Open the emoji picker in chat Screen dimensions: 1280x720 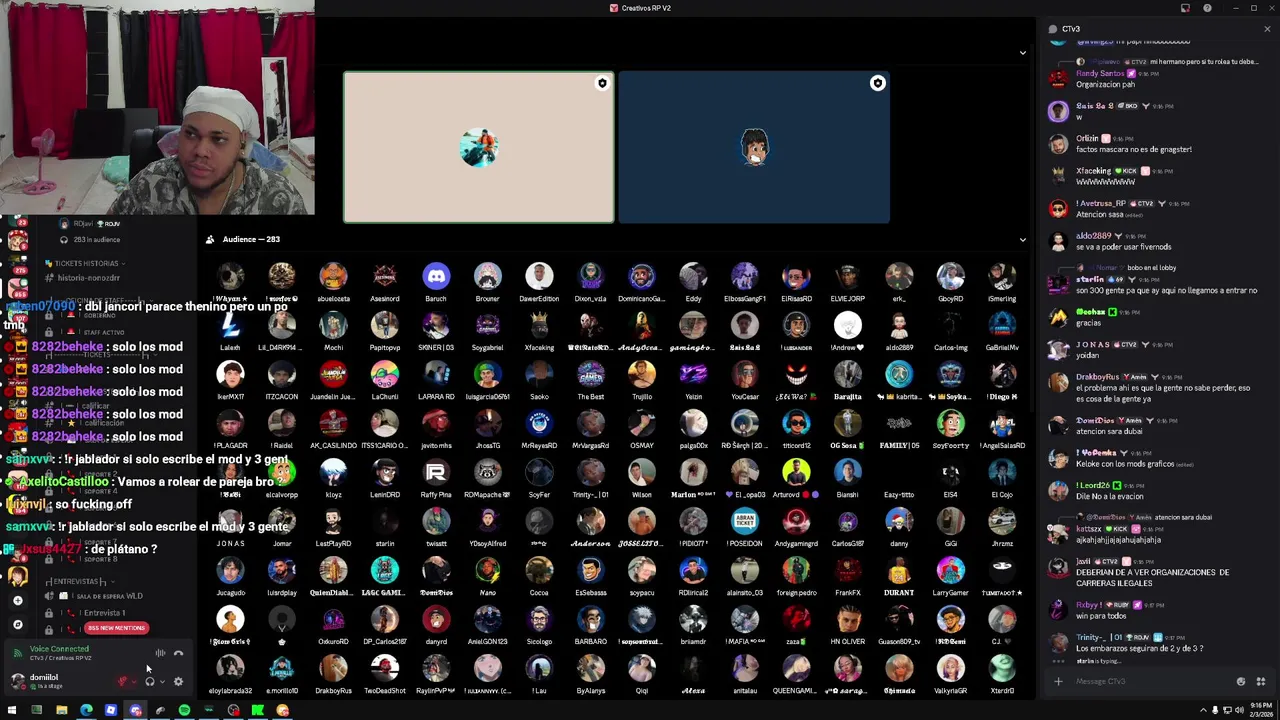tap(1241, 682)
